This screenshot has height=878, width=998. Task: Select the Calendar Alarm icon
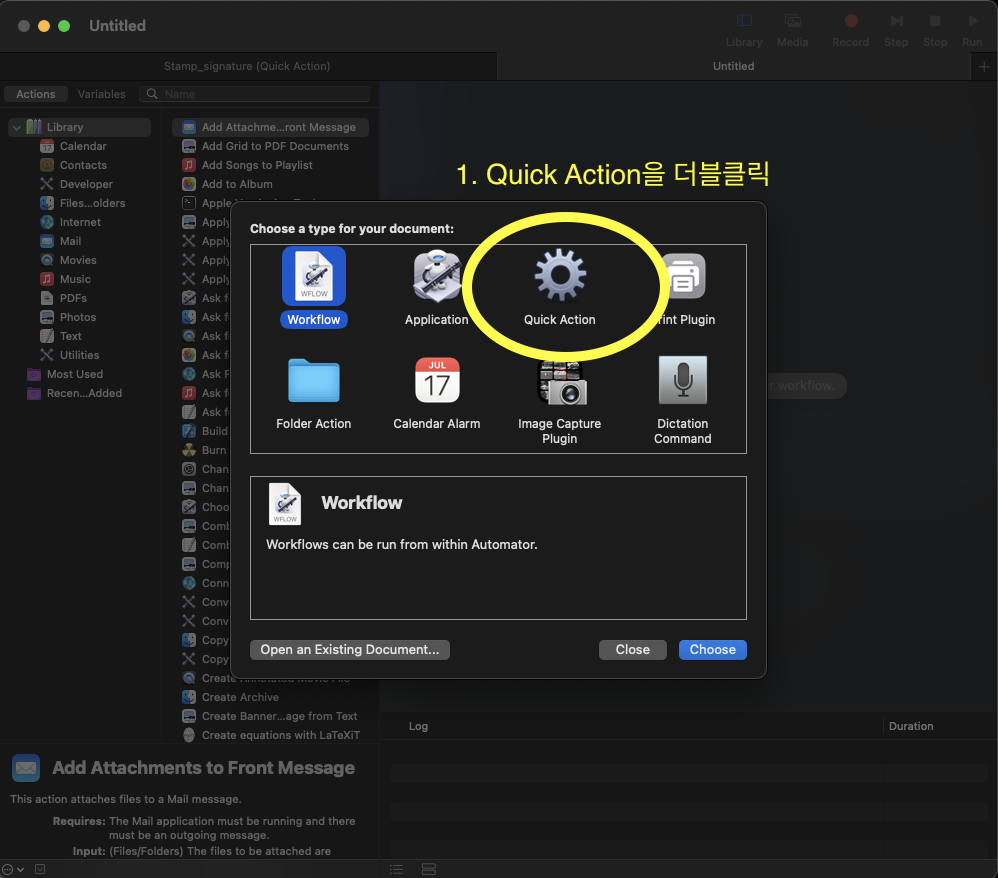click(436, 381)
